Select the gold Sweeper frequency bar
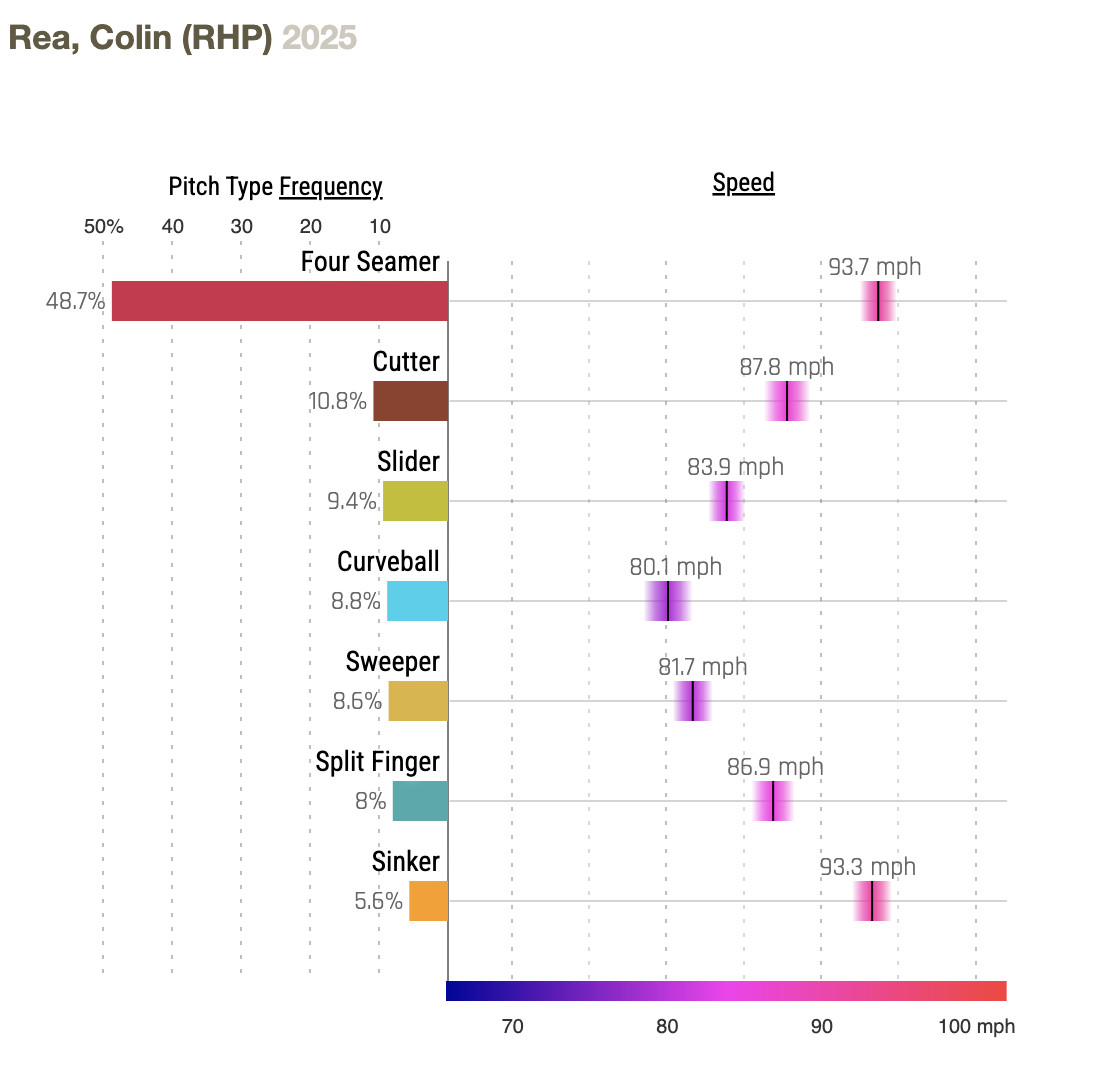This screenshot has width=1104, height=1068. click(x=418, y=701)
